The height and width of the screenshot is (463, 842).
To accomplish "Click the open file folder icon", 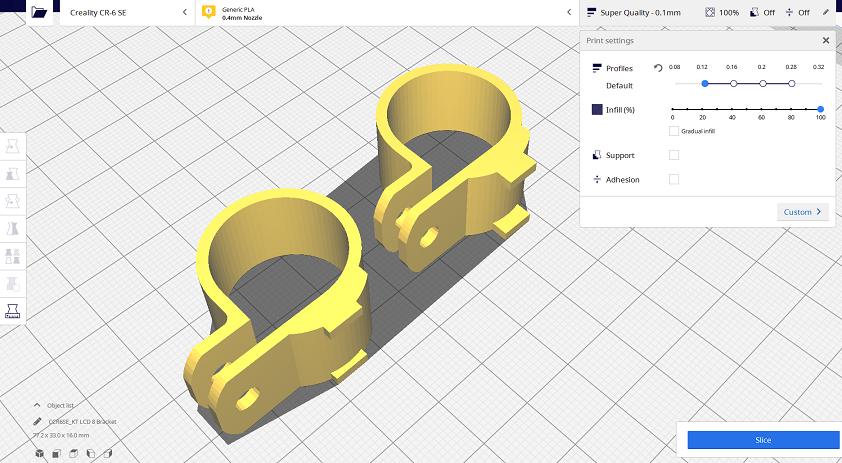I will [38, 13].
